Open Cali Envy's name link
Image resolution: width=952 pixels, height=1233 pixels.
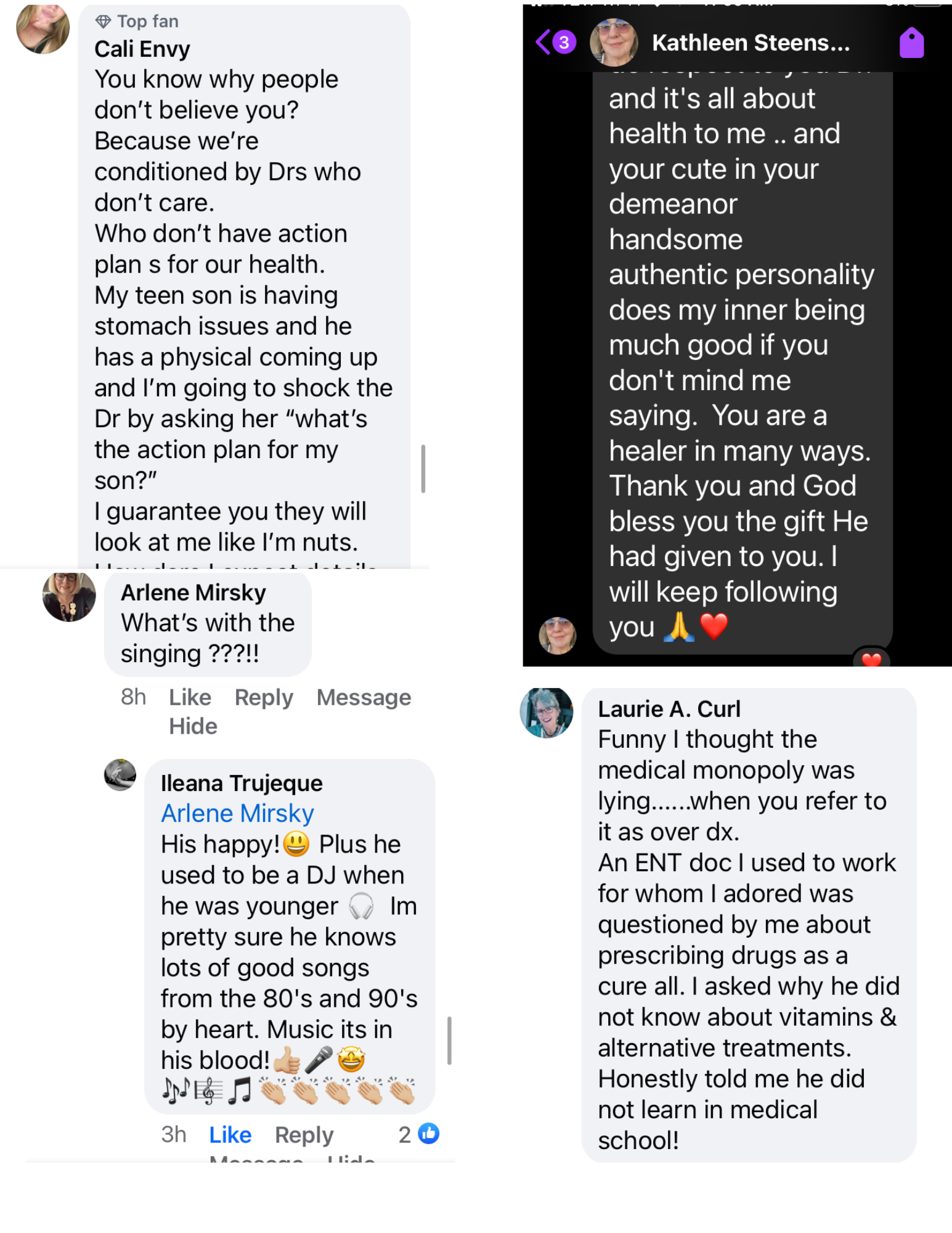[142, 49]
